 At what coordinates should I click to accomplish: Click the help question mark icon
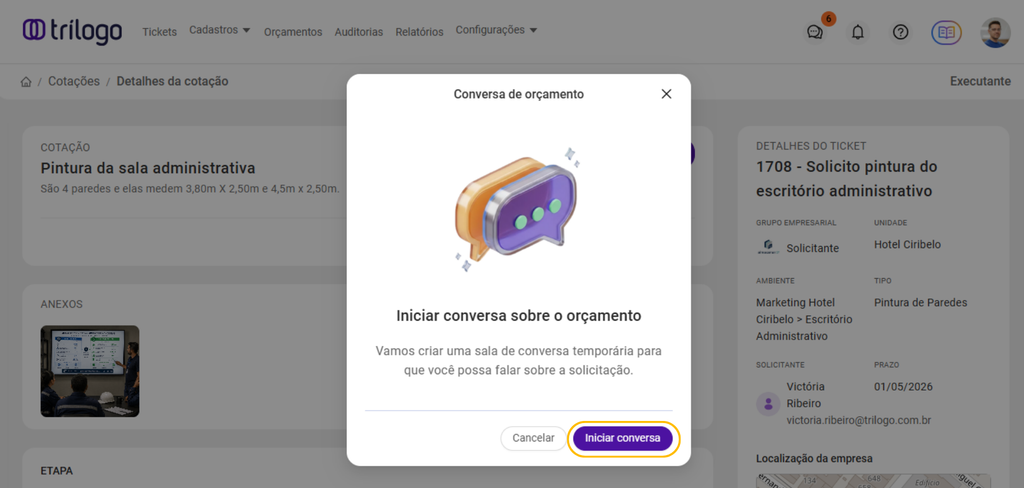(x=900, y=32)
